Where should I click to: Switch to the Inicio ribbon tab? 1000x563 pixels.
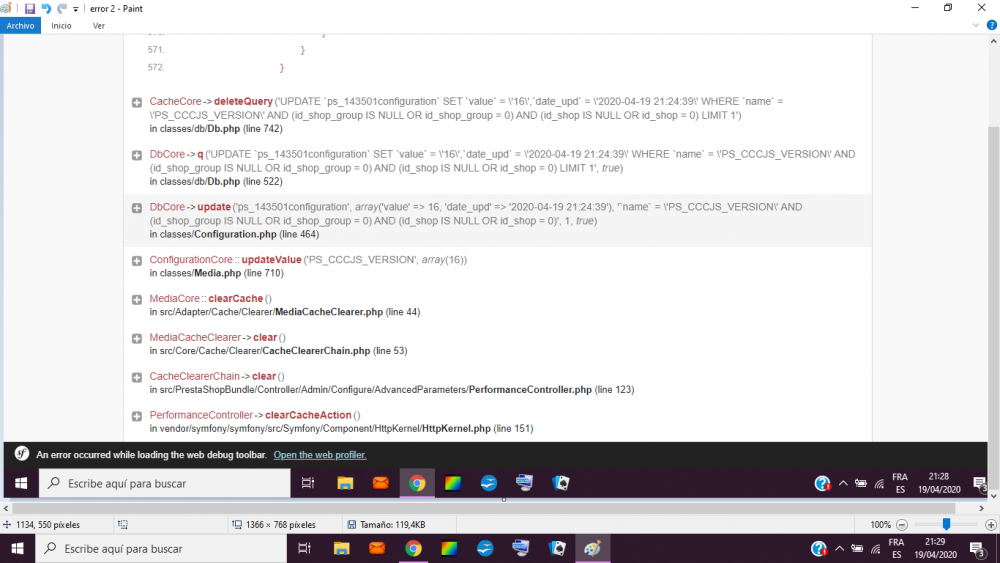[x=61, y=26]
